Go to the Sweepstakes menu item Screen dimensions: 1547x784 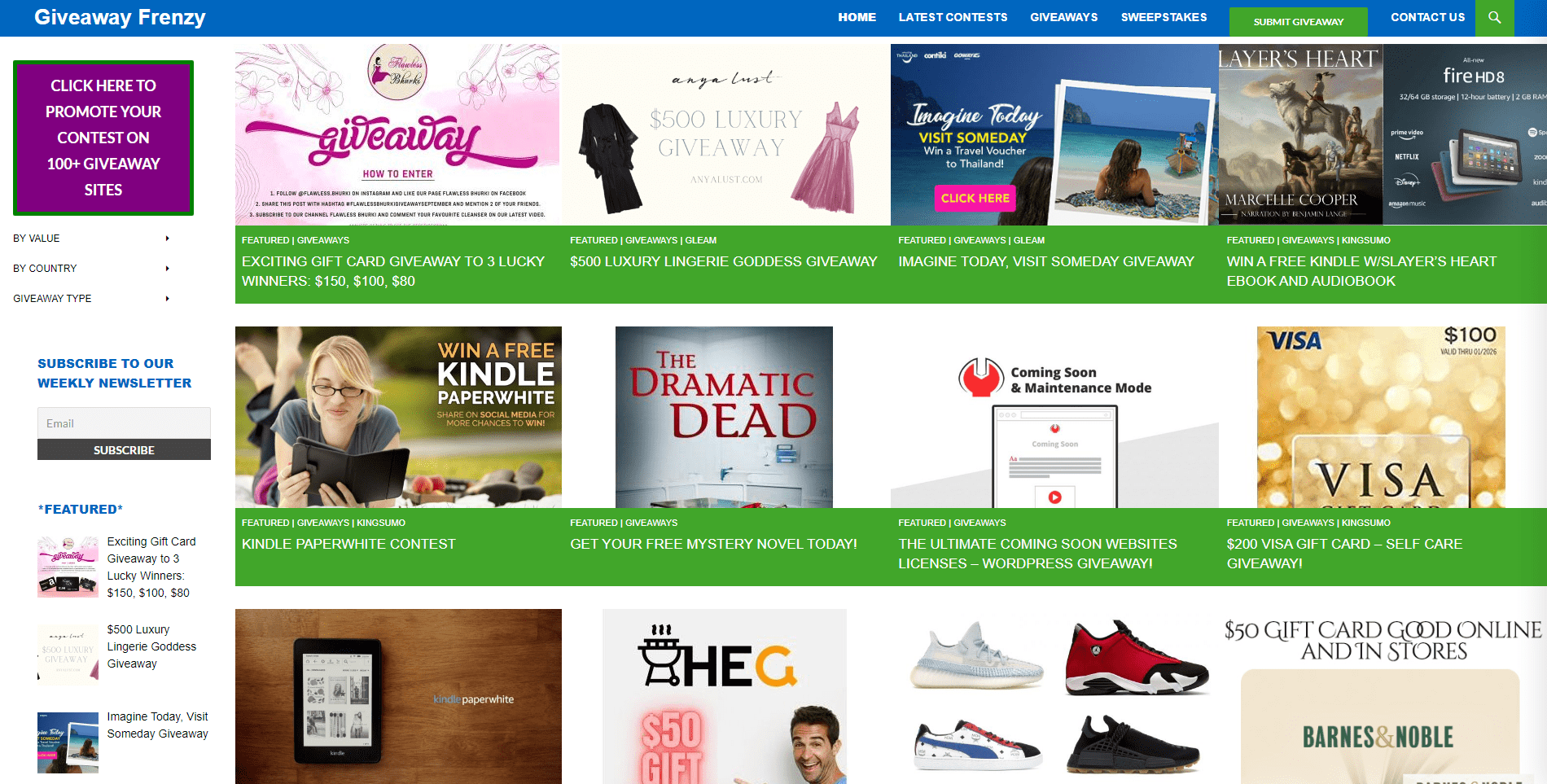(x=1164, y=17)
